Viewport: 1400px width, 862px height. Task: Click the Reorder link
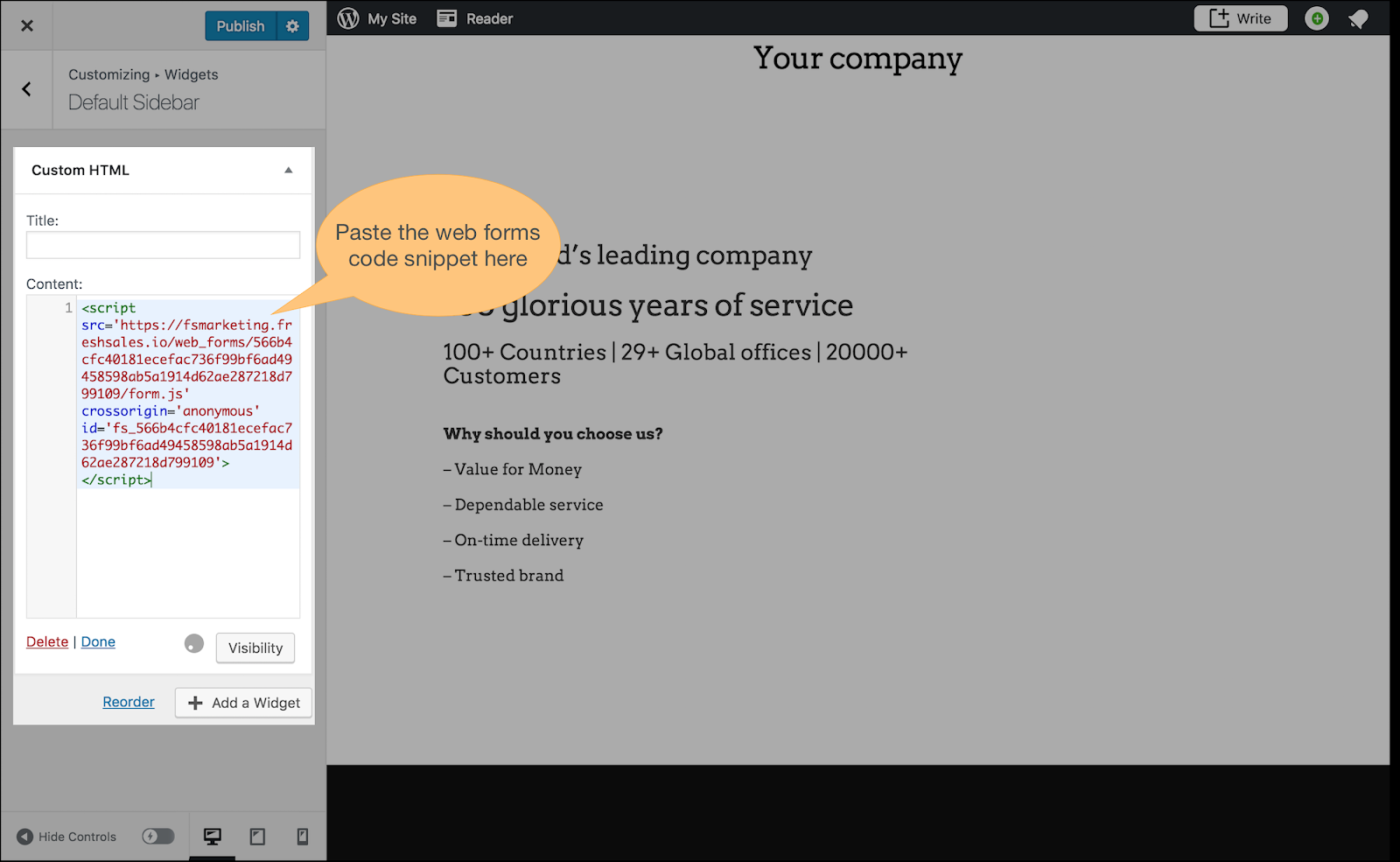[x=129, y=702]
